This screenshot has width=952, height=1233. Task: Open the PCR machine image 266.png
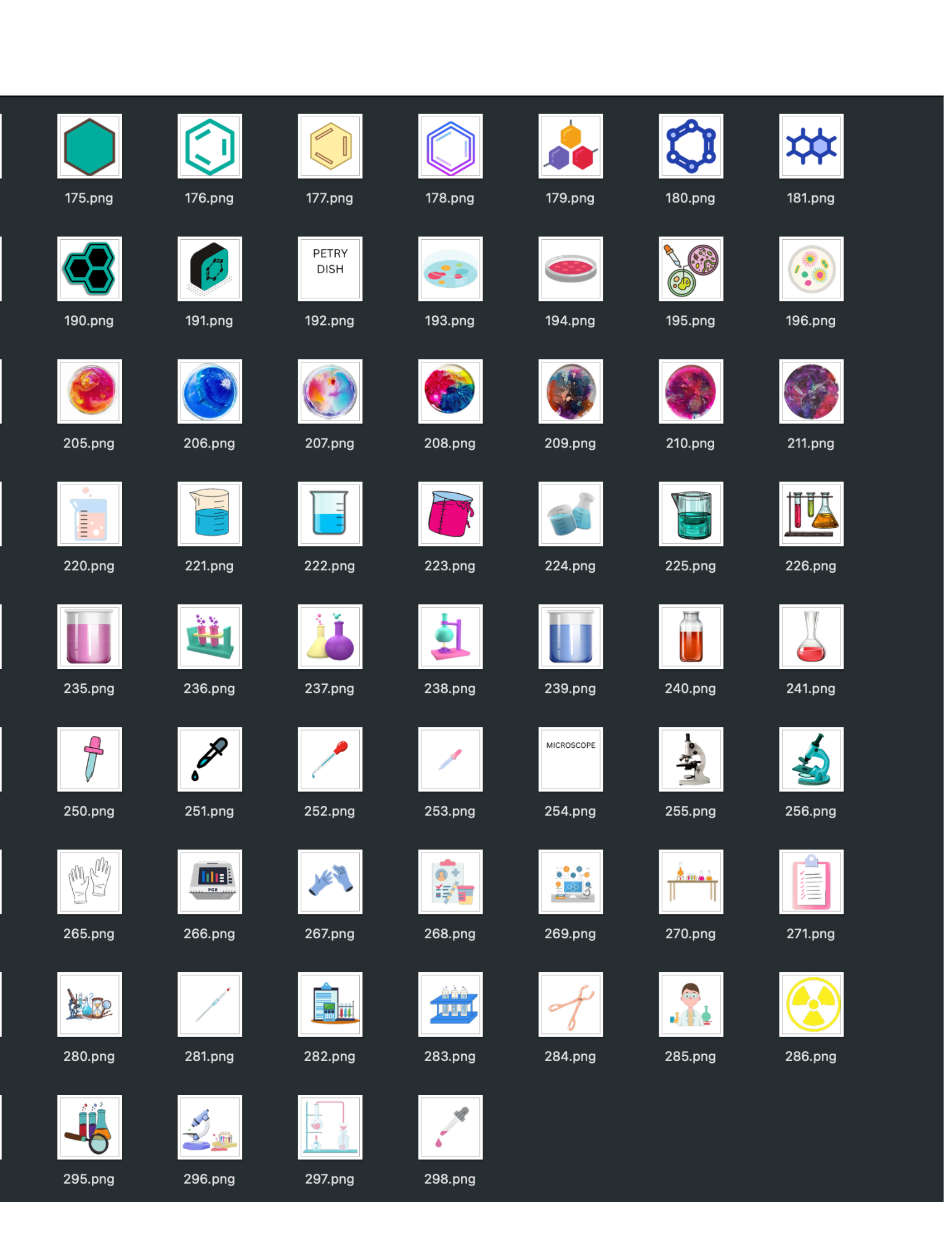210,882
